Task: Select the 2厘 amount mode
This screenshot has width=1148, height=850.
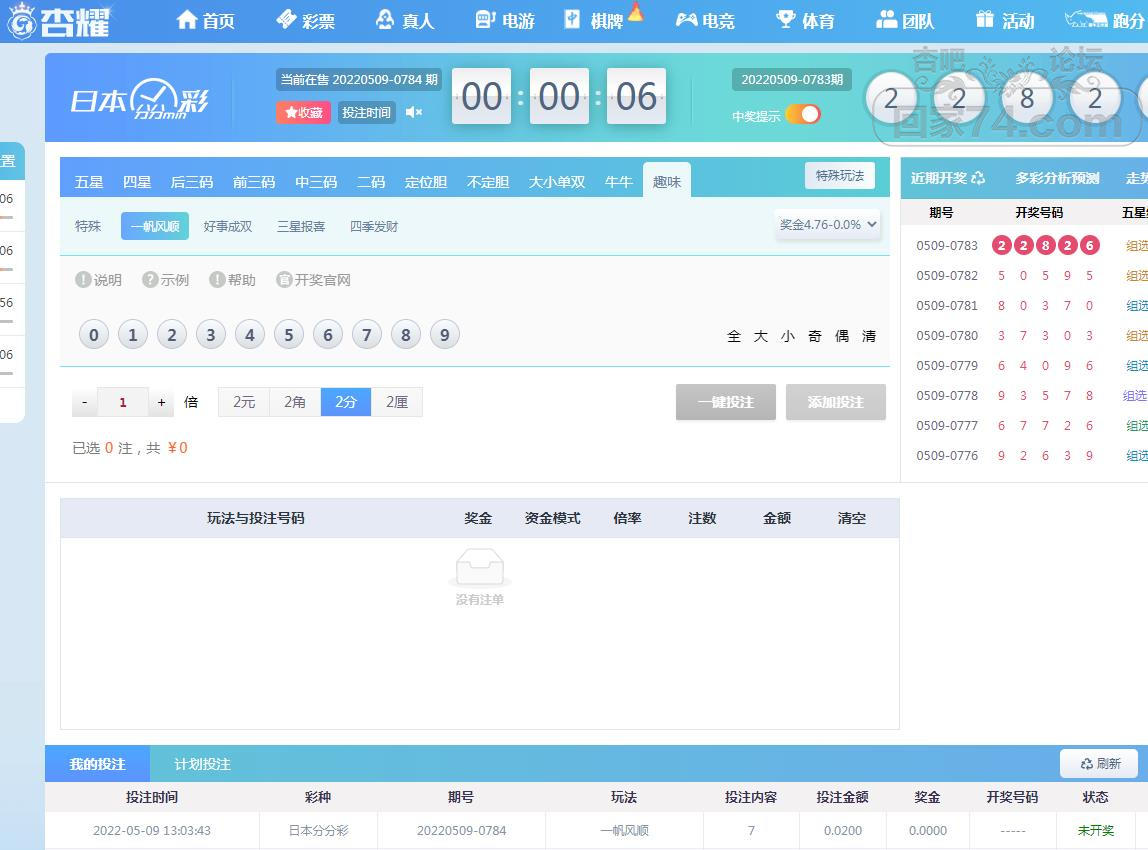Action: click(397, 402)
